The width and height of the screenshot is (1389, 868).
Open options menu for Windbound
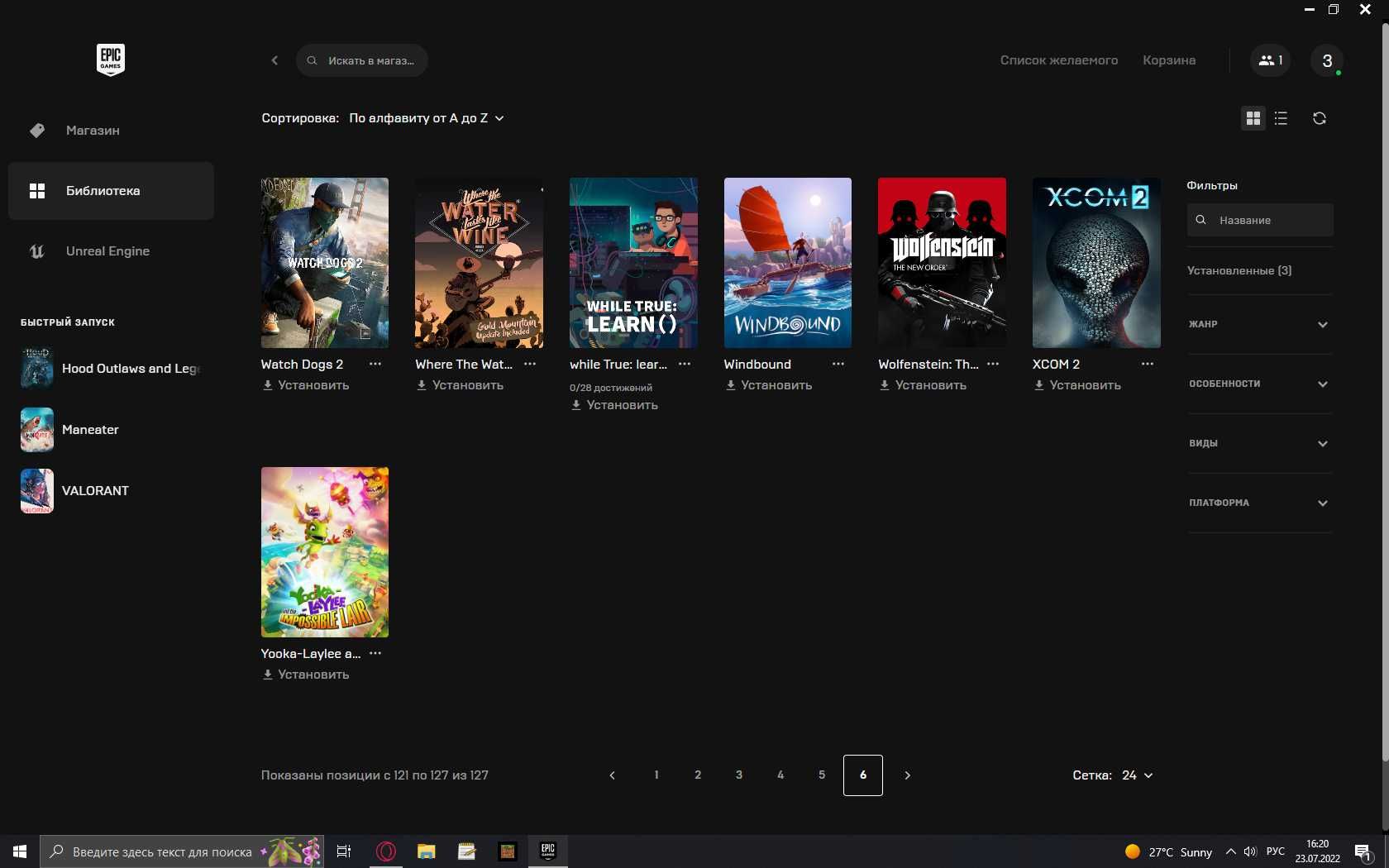tap(838, 364)
